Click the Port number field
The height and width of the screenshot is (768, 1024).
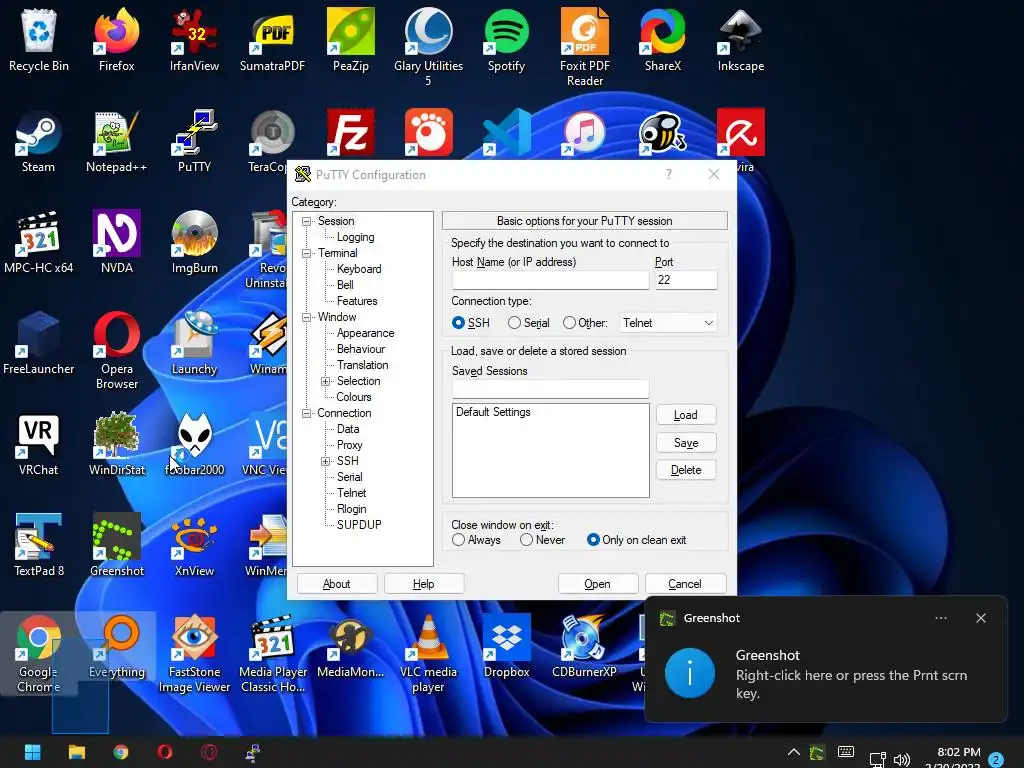(x=686, y=280)
